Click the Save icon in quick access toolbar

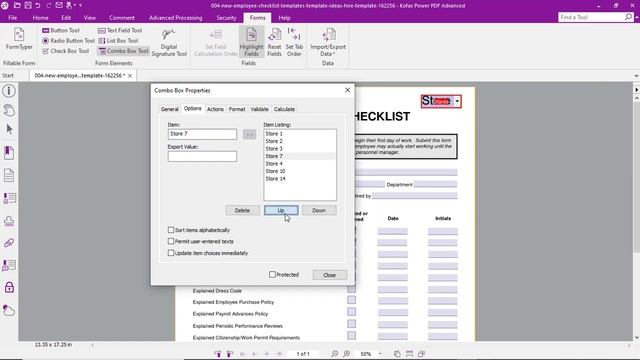point(28,5)
